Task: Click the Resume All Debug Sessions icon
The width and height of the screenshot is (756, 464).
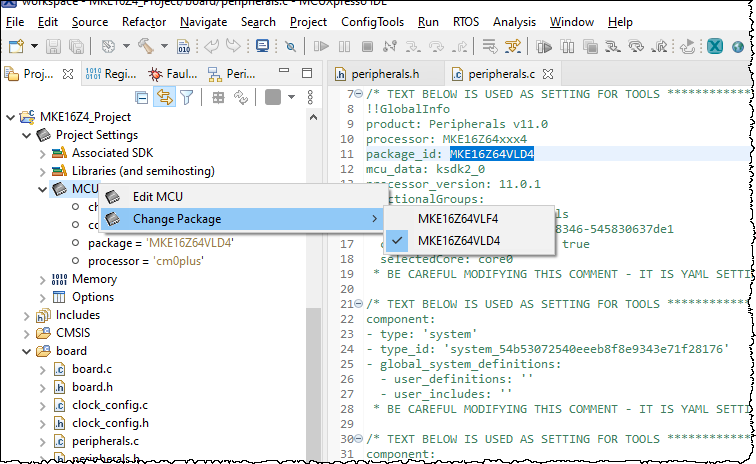Action: pos(544,47)
